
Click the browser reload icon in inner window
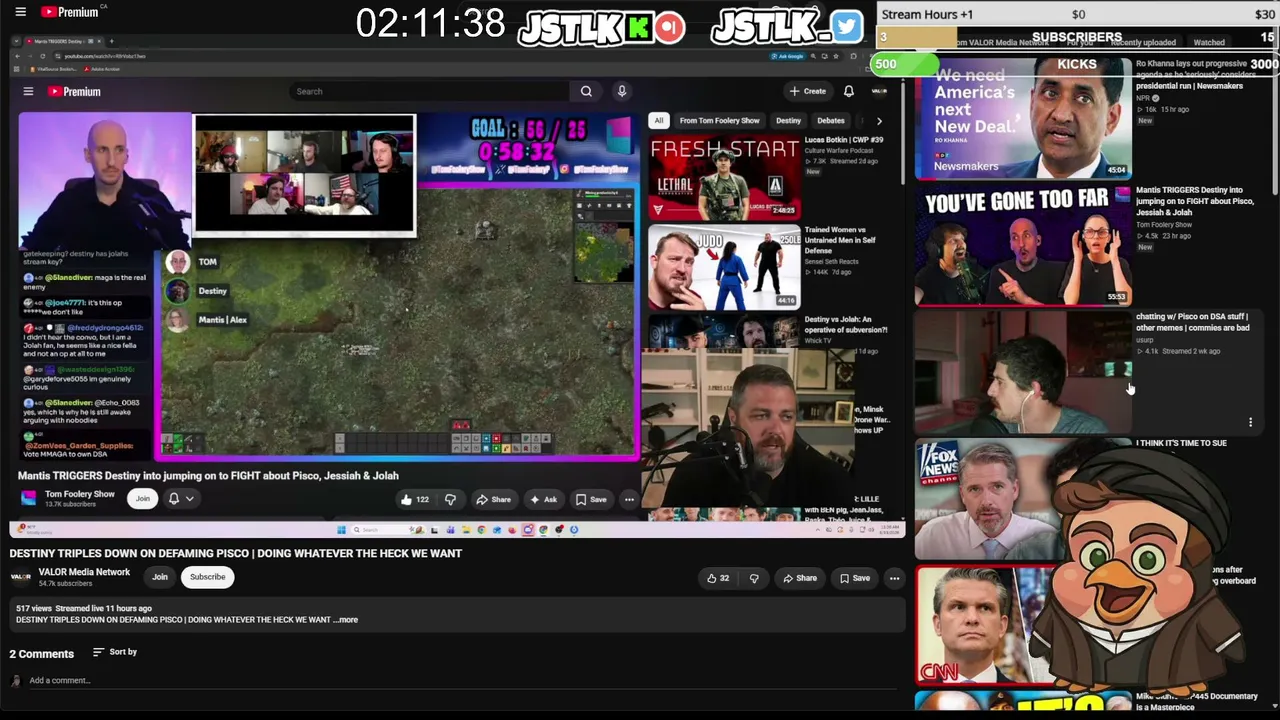(43, 56)
